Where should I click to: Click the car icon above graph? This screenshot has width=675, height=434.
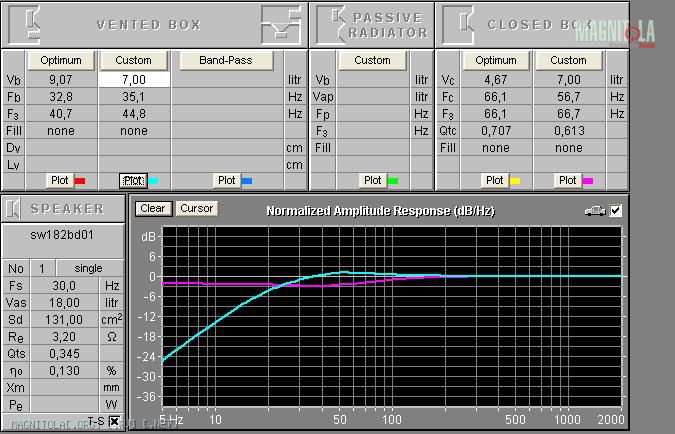(x=595, y=211)
